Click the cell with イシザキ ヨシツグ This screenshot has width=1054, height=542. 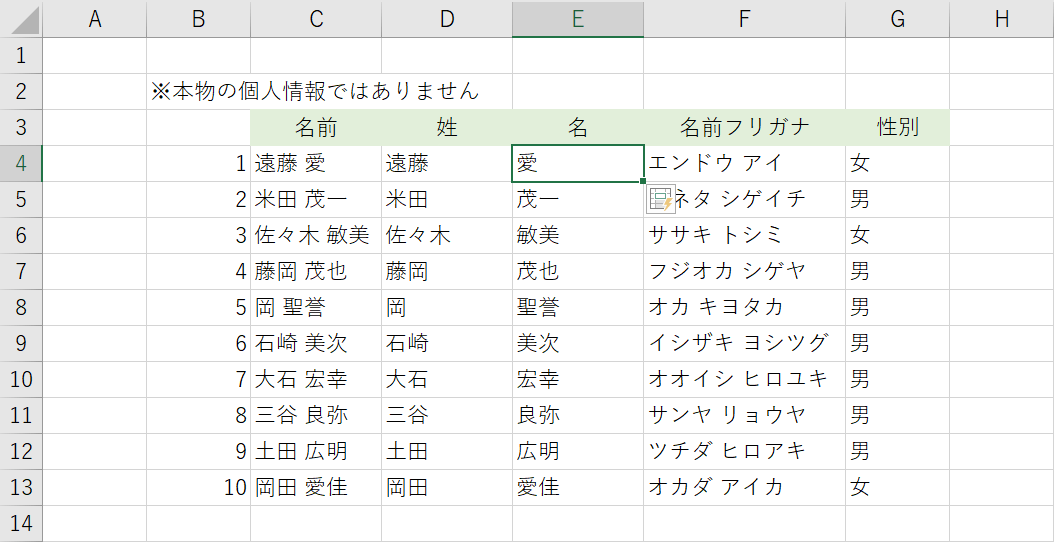pyautogui.click(x=744, y=343)
